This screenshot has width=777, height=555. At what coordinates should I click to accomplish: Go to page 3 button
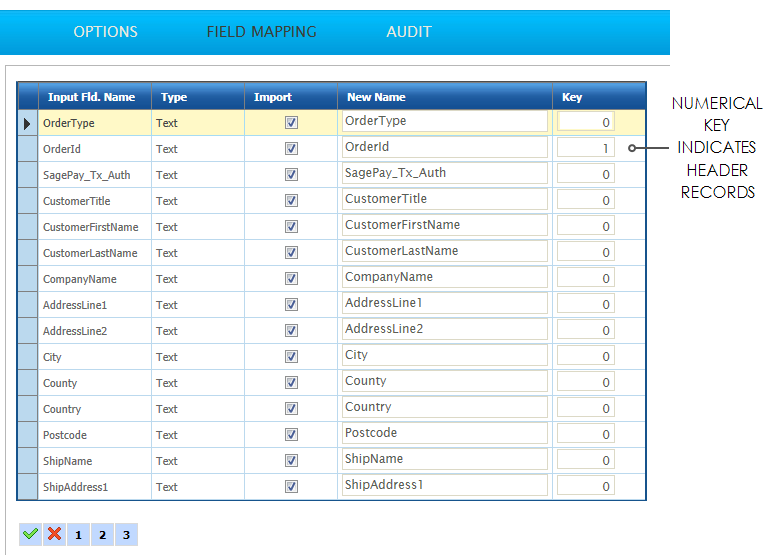126,535
